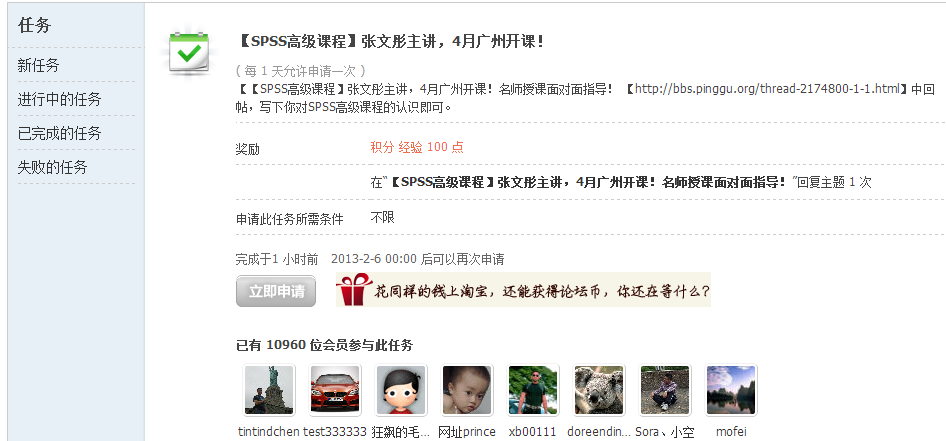
Task: Click the red gift box icon
Action: click(355, 290)
